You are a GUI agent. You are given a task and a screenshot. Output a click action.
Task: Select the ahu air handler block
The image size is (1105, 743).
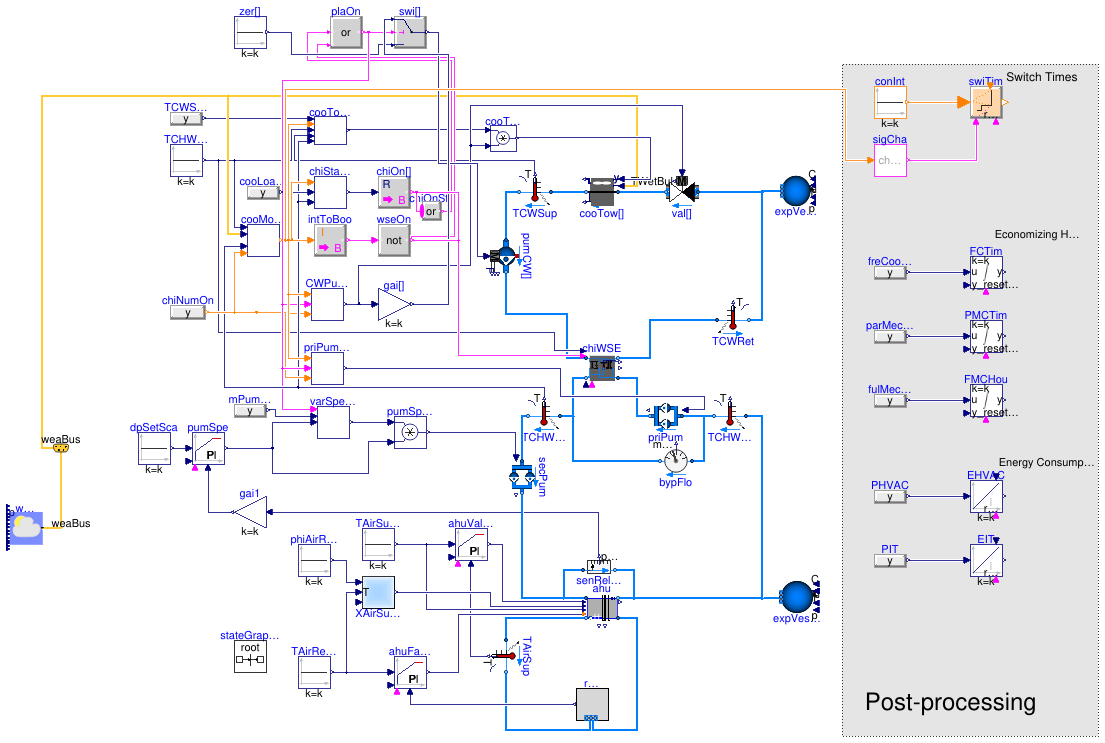(602, 608)
